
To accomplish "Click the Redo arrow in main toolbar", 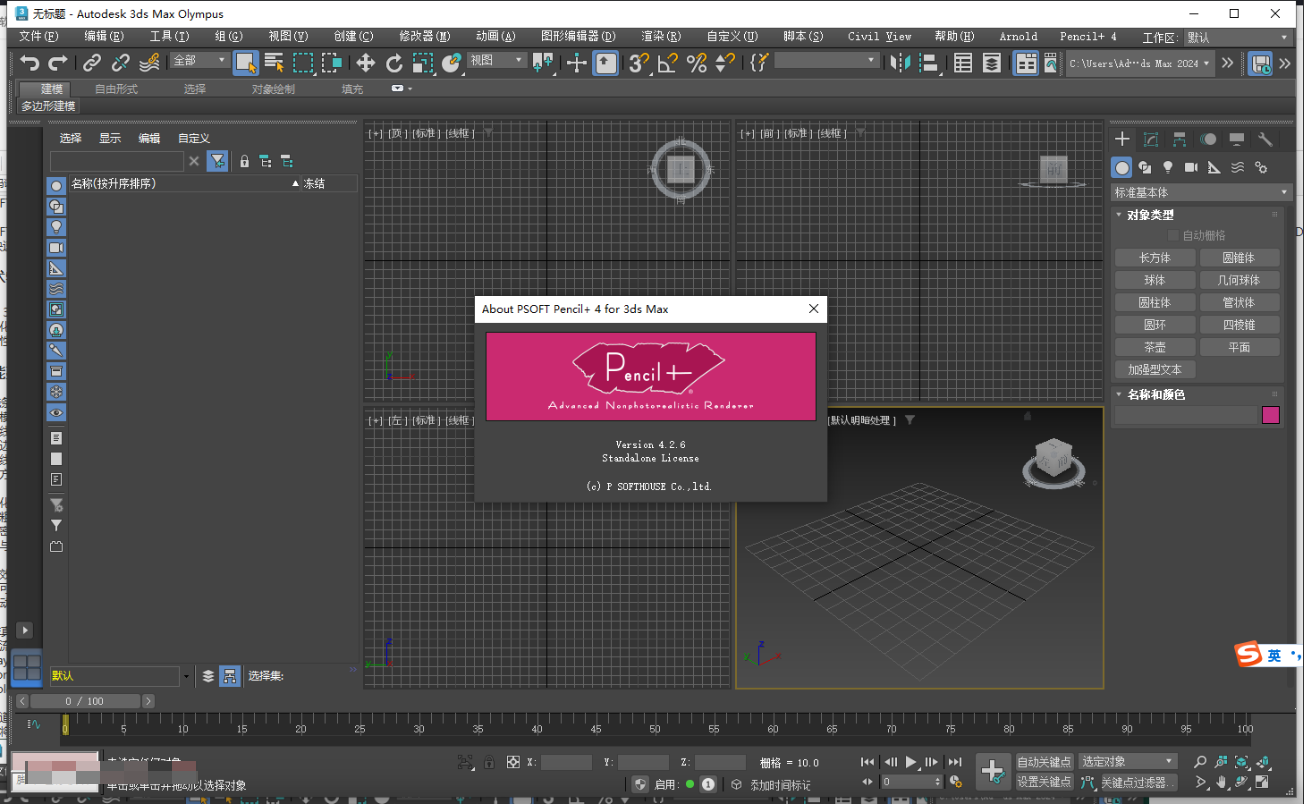I will 58,63.
